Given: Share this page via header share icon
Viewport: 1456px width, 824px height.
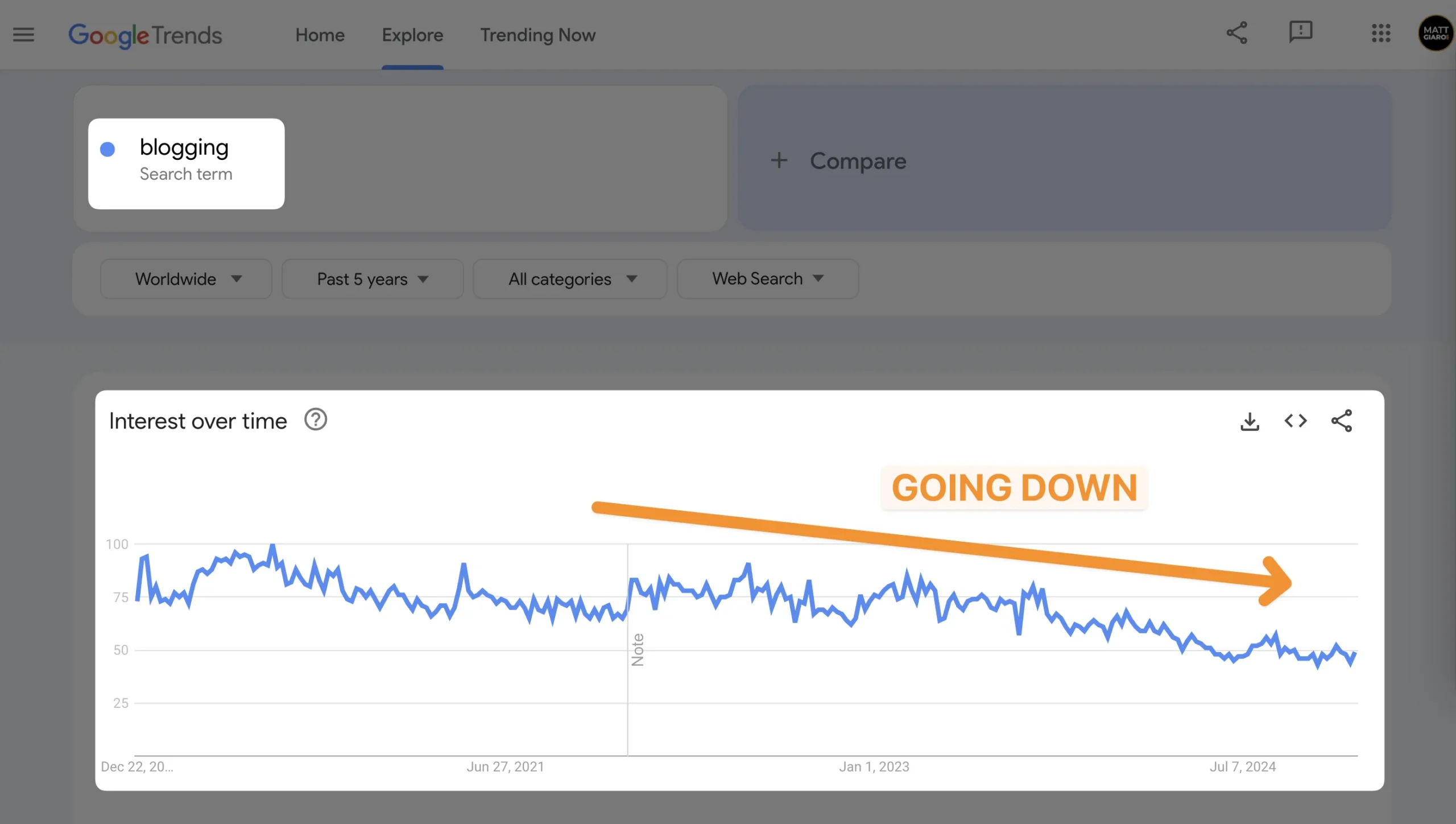Looking at the screenshot, I should 1236,33.
